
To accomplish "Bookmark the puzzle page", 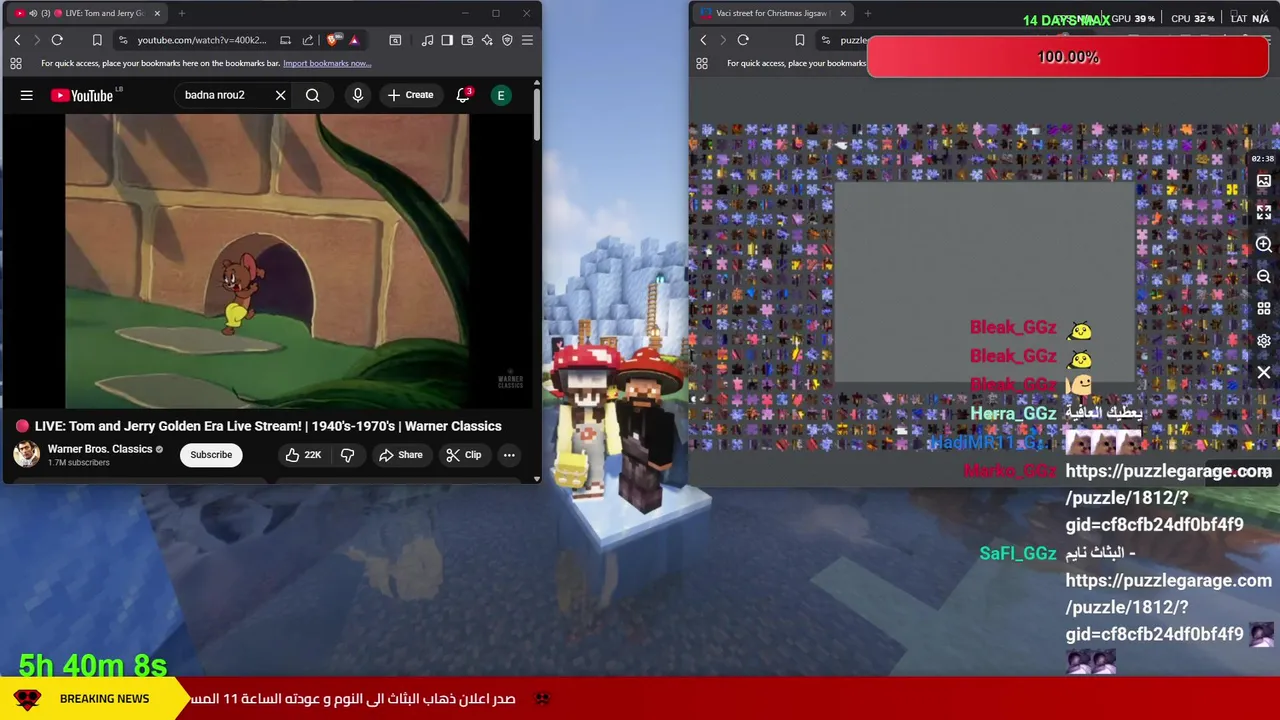I will (799, 40).
